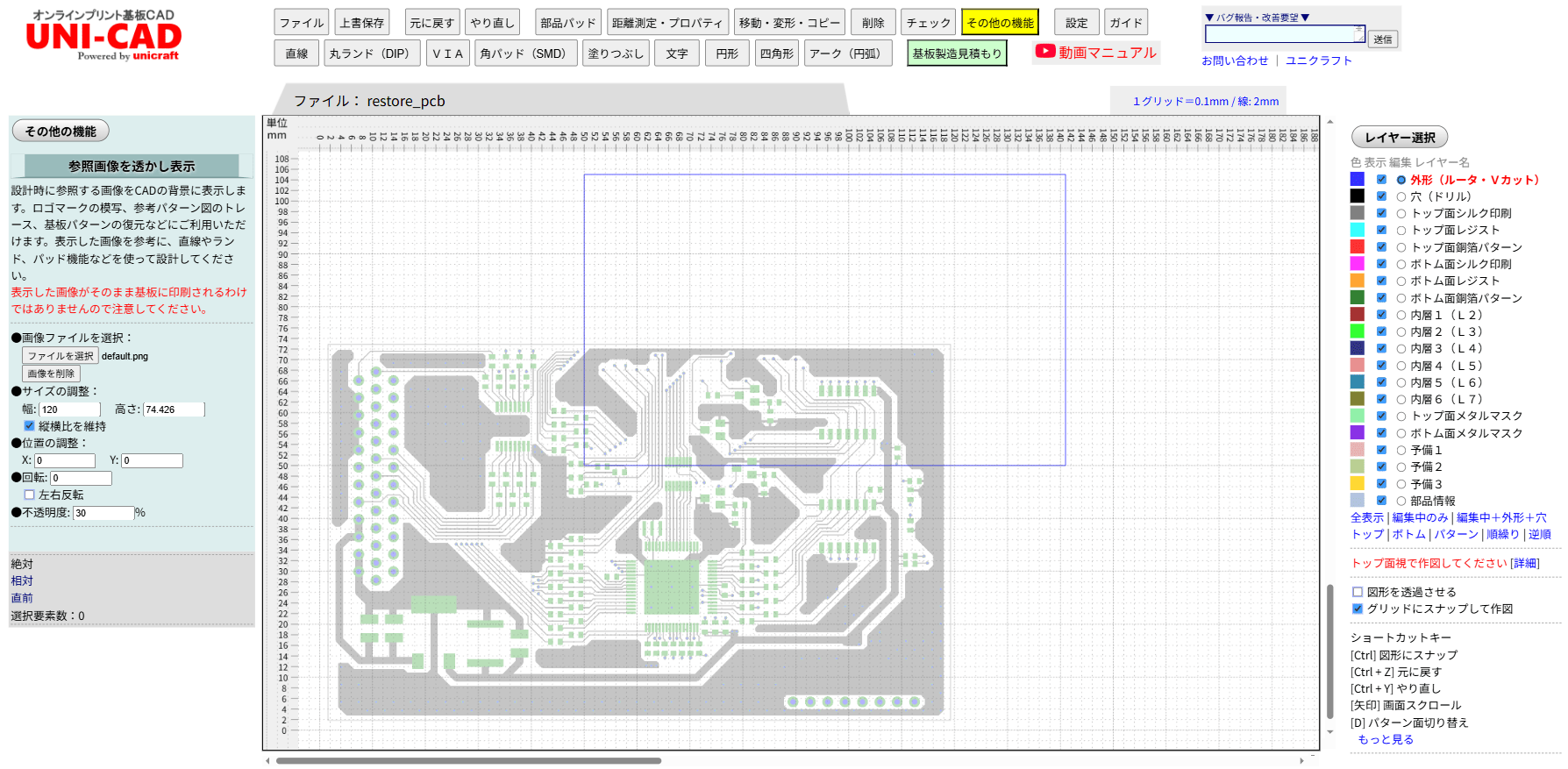Toggle 縦横比を維持 aspect ratio checkbox

30,426
